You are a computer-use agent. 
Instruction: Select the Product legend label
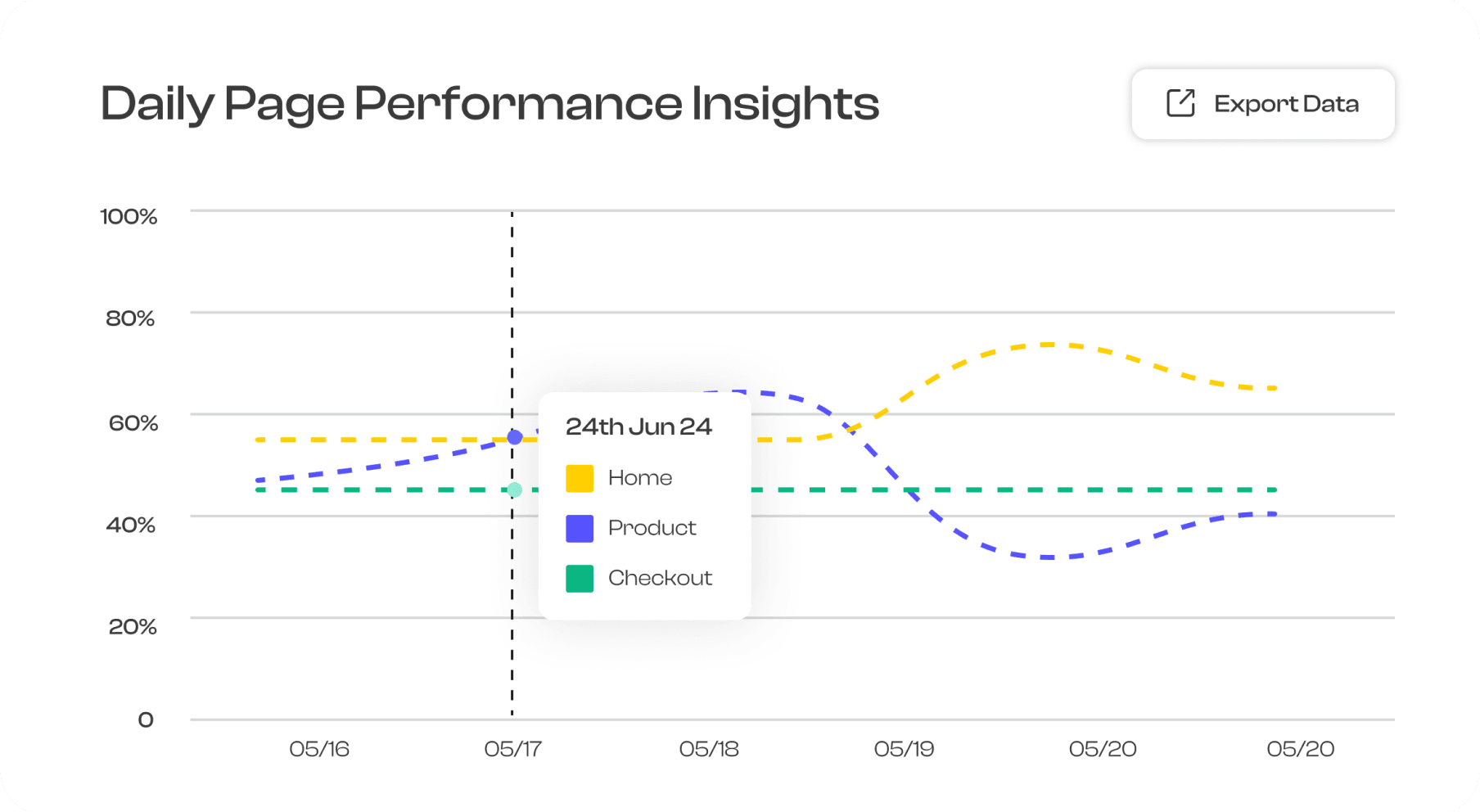coord(652,528)
